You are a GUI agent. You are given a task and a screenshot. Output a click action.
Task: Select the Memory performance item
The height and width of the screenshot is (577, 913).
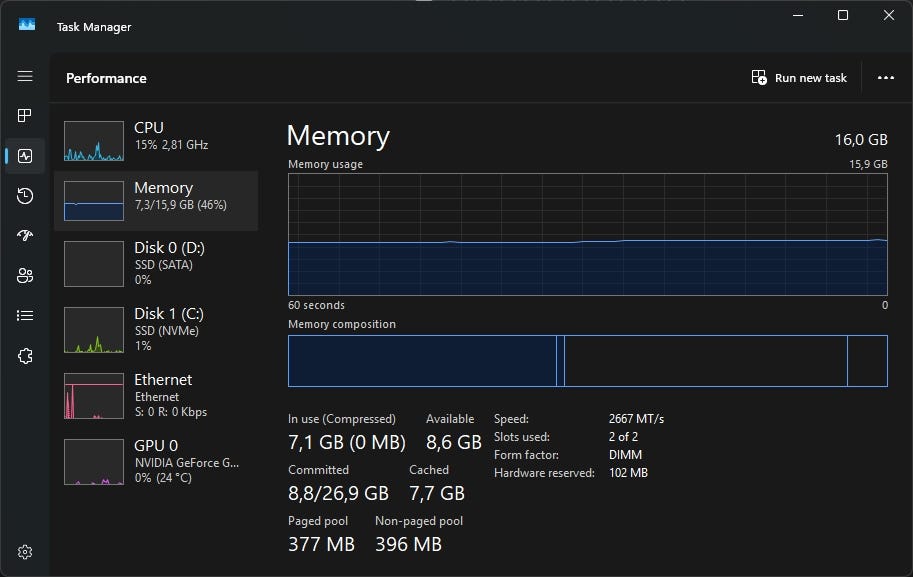coord(156,200)
